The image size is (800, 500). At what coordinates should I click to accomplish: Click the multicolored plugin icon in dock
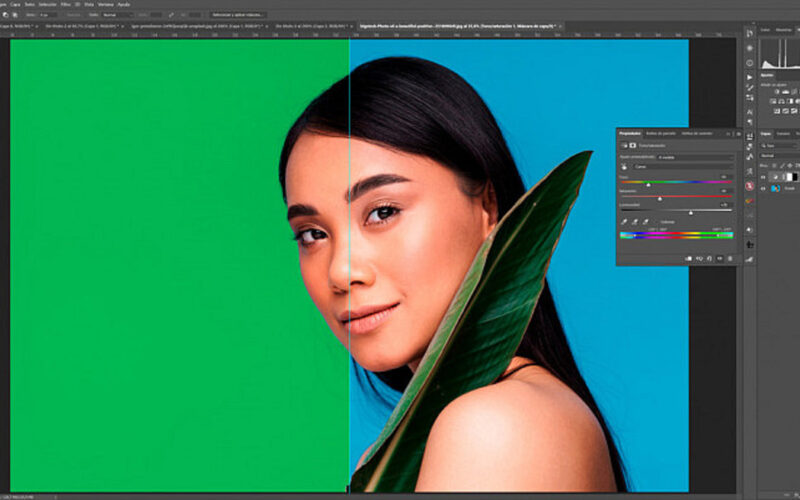click(749, 201)
